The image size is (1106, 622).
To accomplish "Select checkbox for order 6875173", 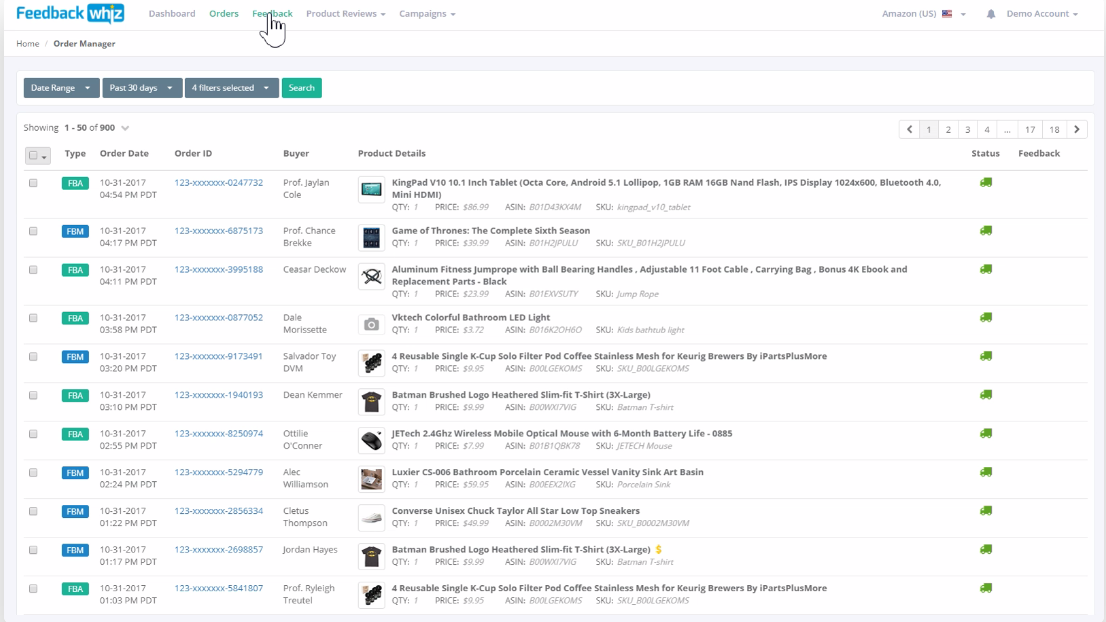I will click(33, 231).
